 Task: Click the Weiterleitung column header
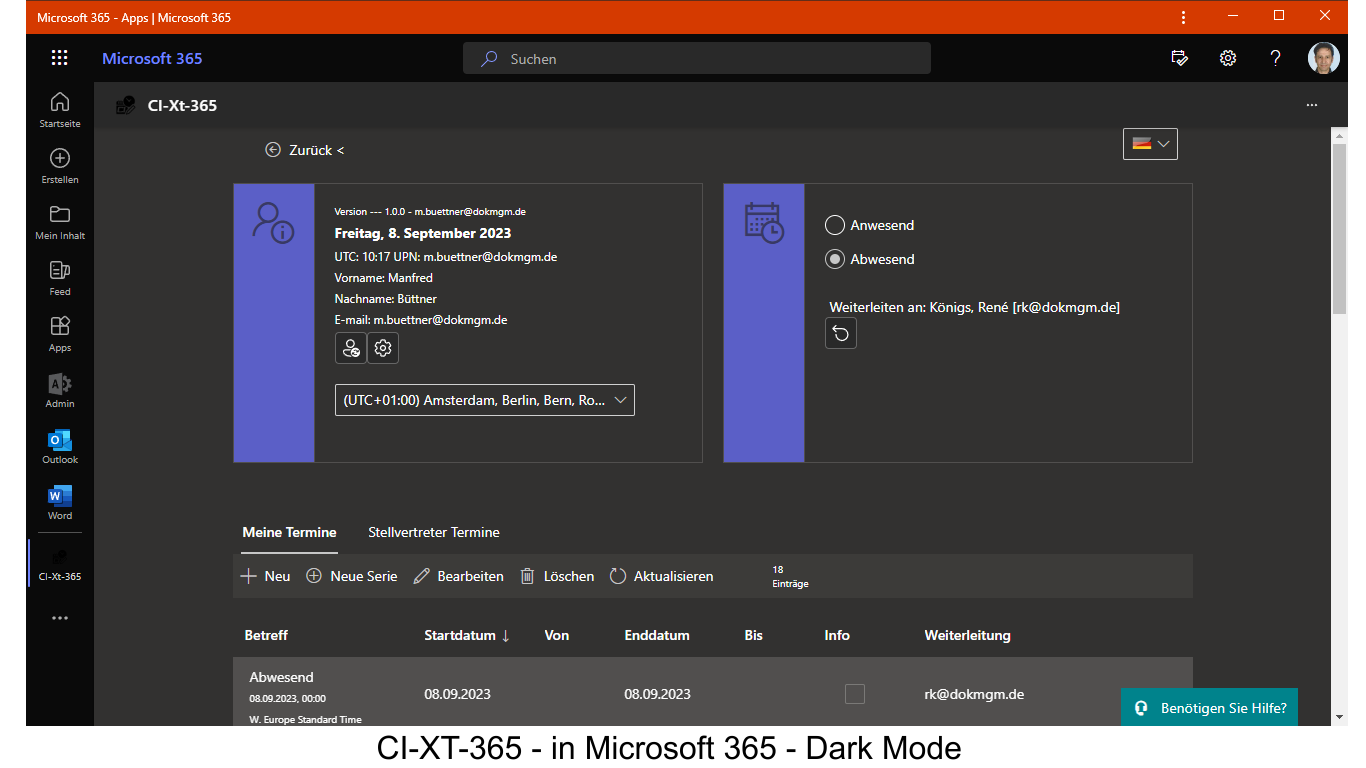pyautogui.click(x=967, y=635)
